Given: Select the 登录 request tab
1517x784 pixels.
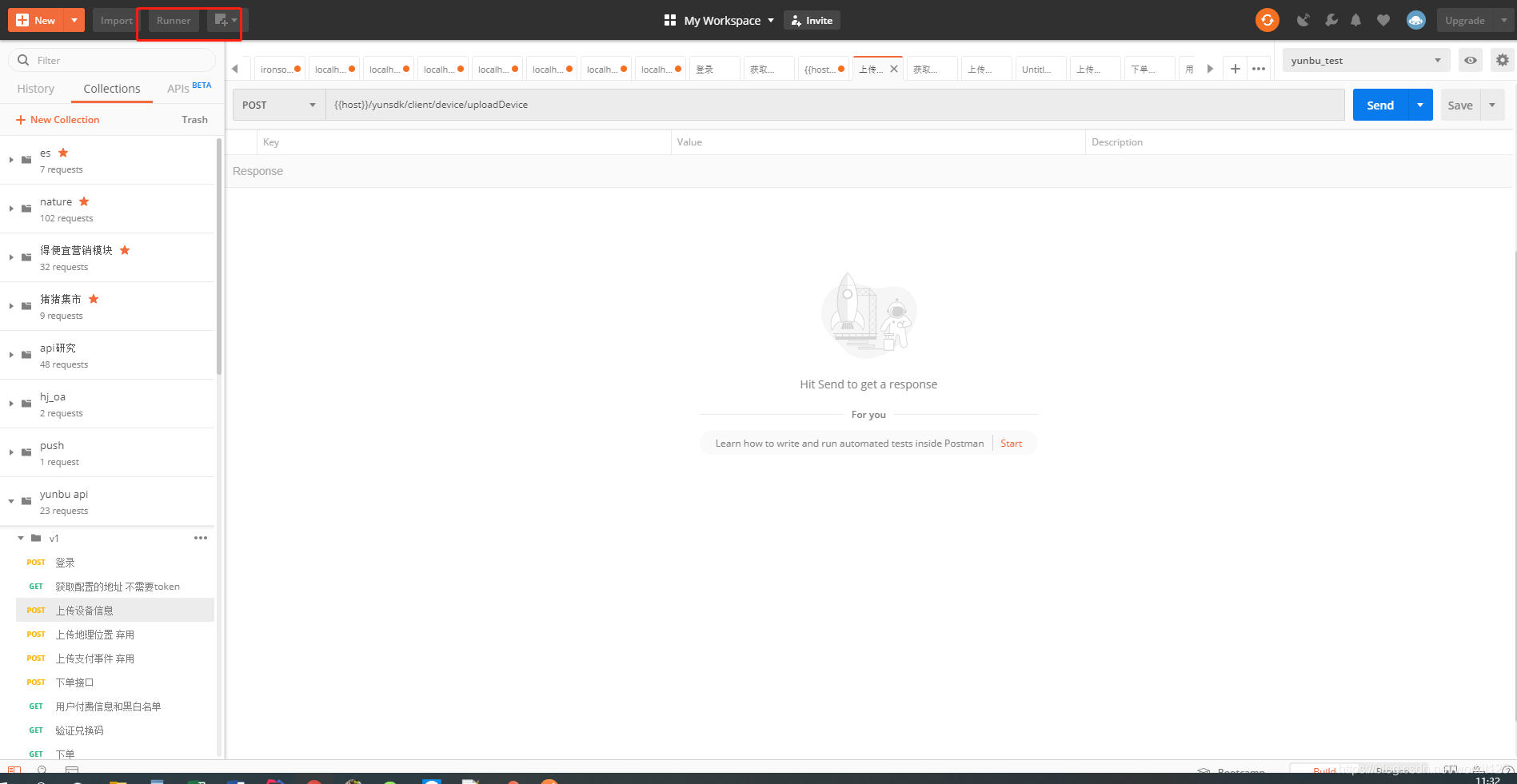Looking at the screenshot, I should click(715, 69).
